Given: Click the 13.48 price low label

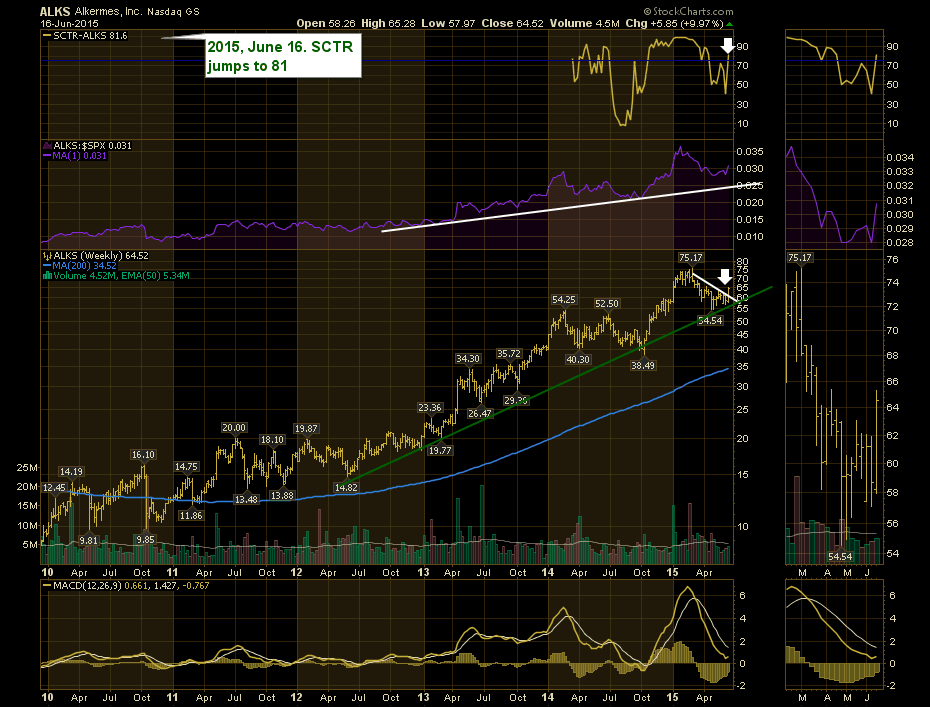Looking at the screenshot, I should coord(246,499).
